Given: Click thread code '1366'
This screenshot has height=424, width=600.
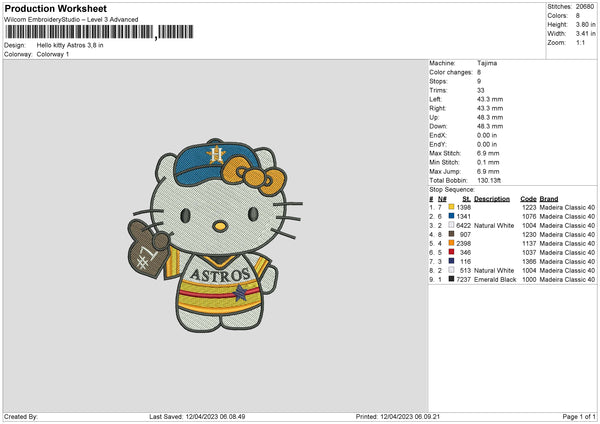Looking at the screenshot, I should (529, 261).
